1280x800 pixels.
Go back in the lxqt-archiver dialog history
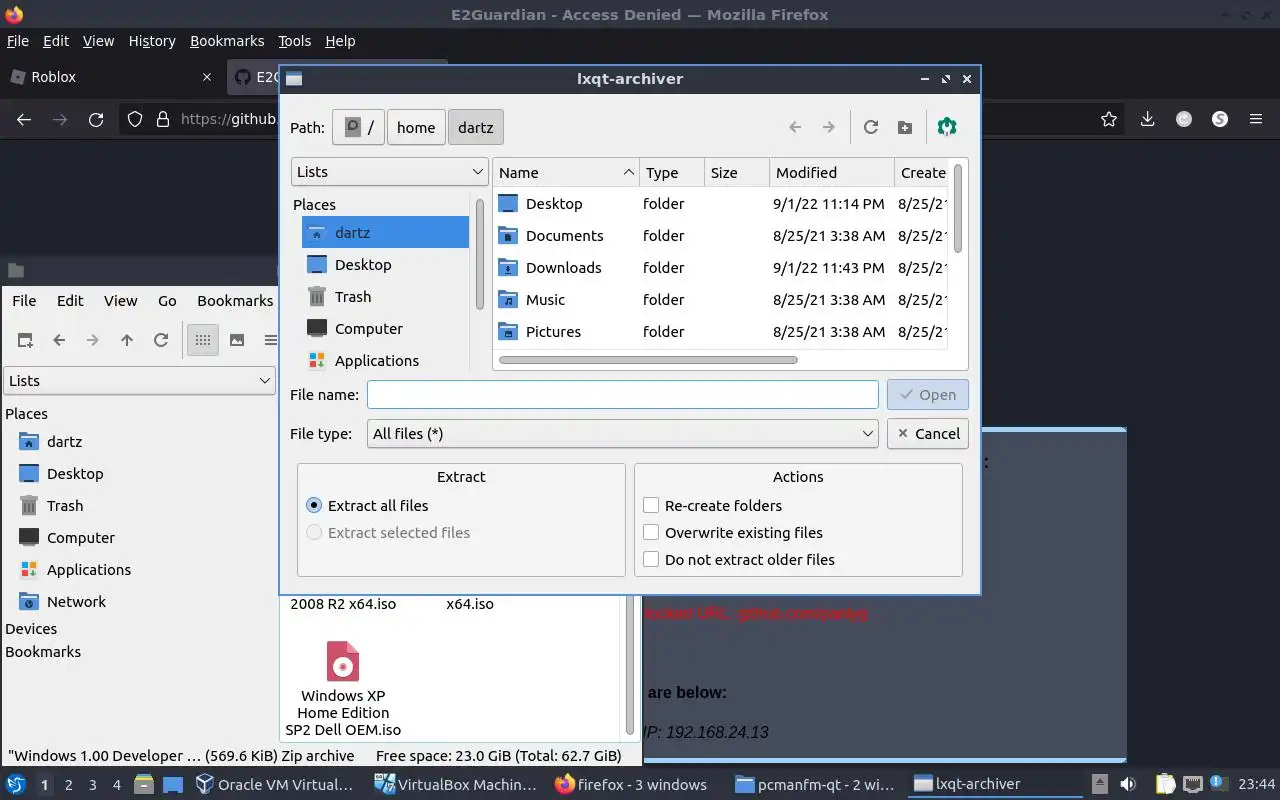pyautogui.click(x=795, y=127)
